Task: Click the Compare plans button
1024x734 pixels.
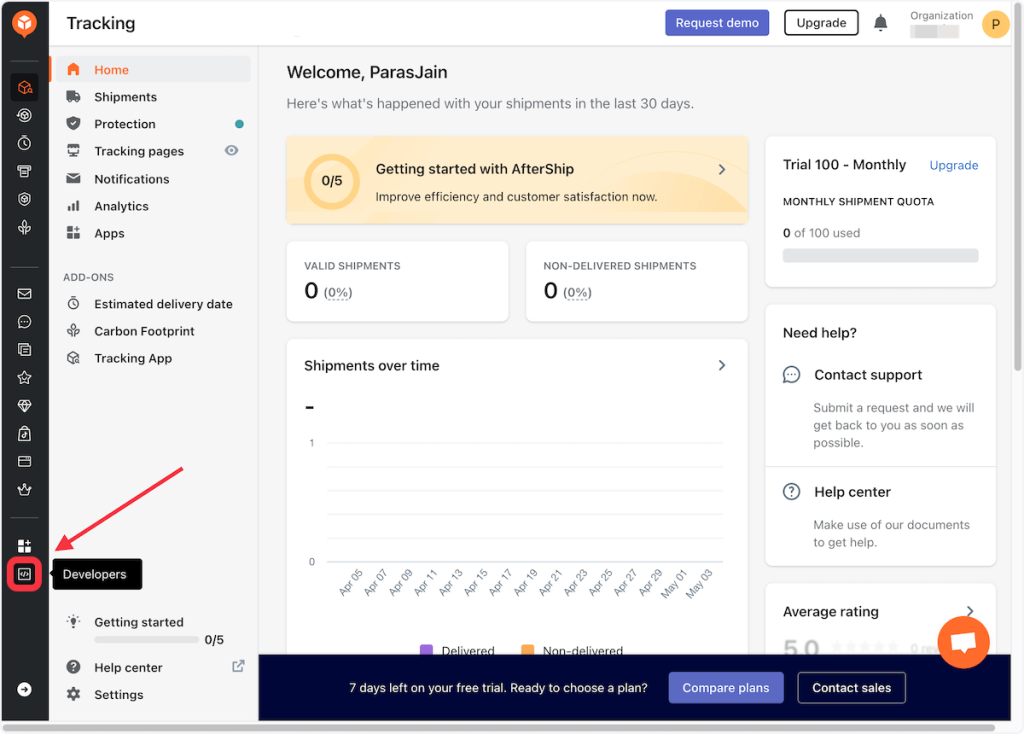Action: tap(726, 688)
